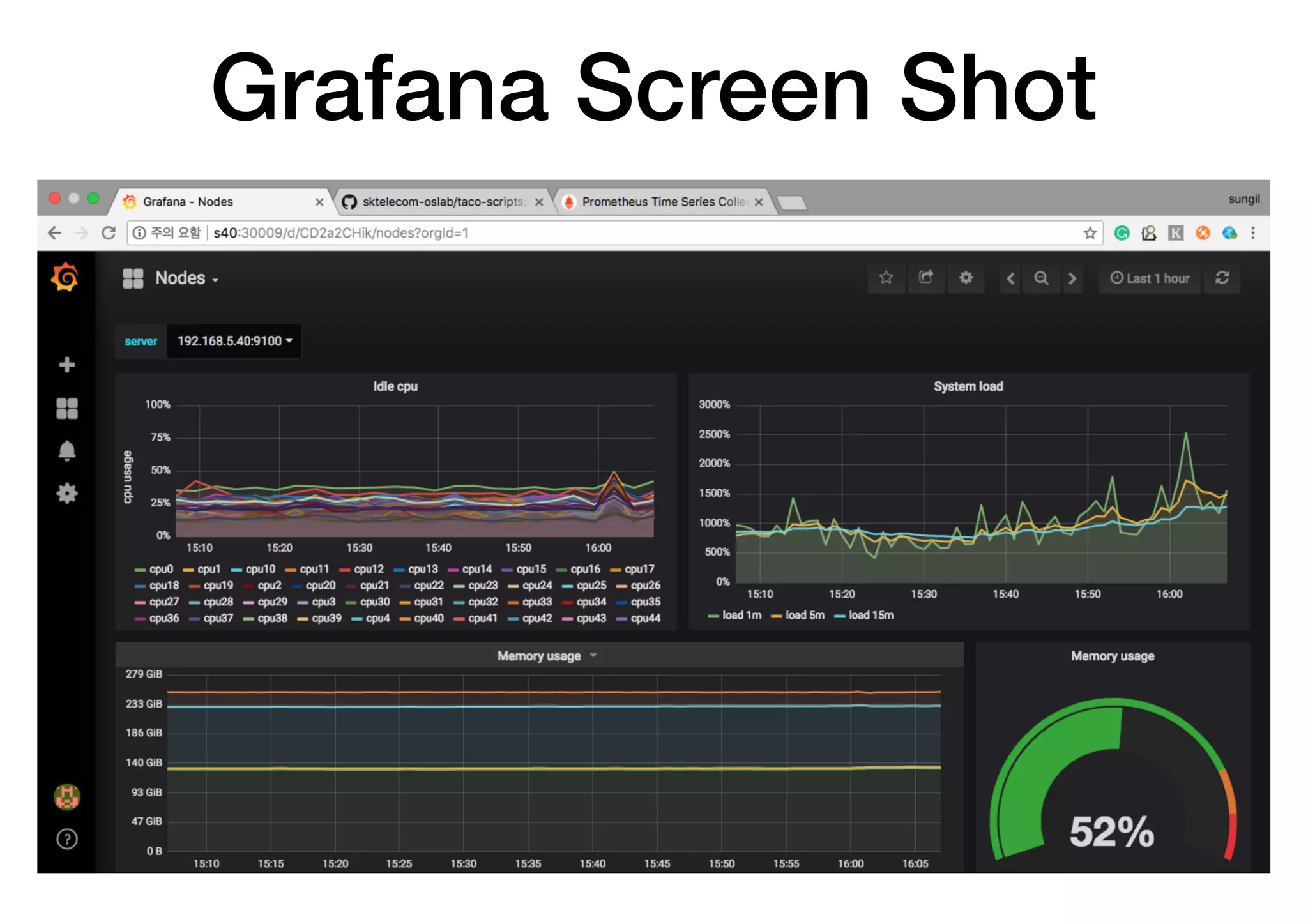Open the Create plus menu icon
Image resolution: width=1308 pixels, height=924 pixels.
coord(67,365)
